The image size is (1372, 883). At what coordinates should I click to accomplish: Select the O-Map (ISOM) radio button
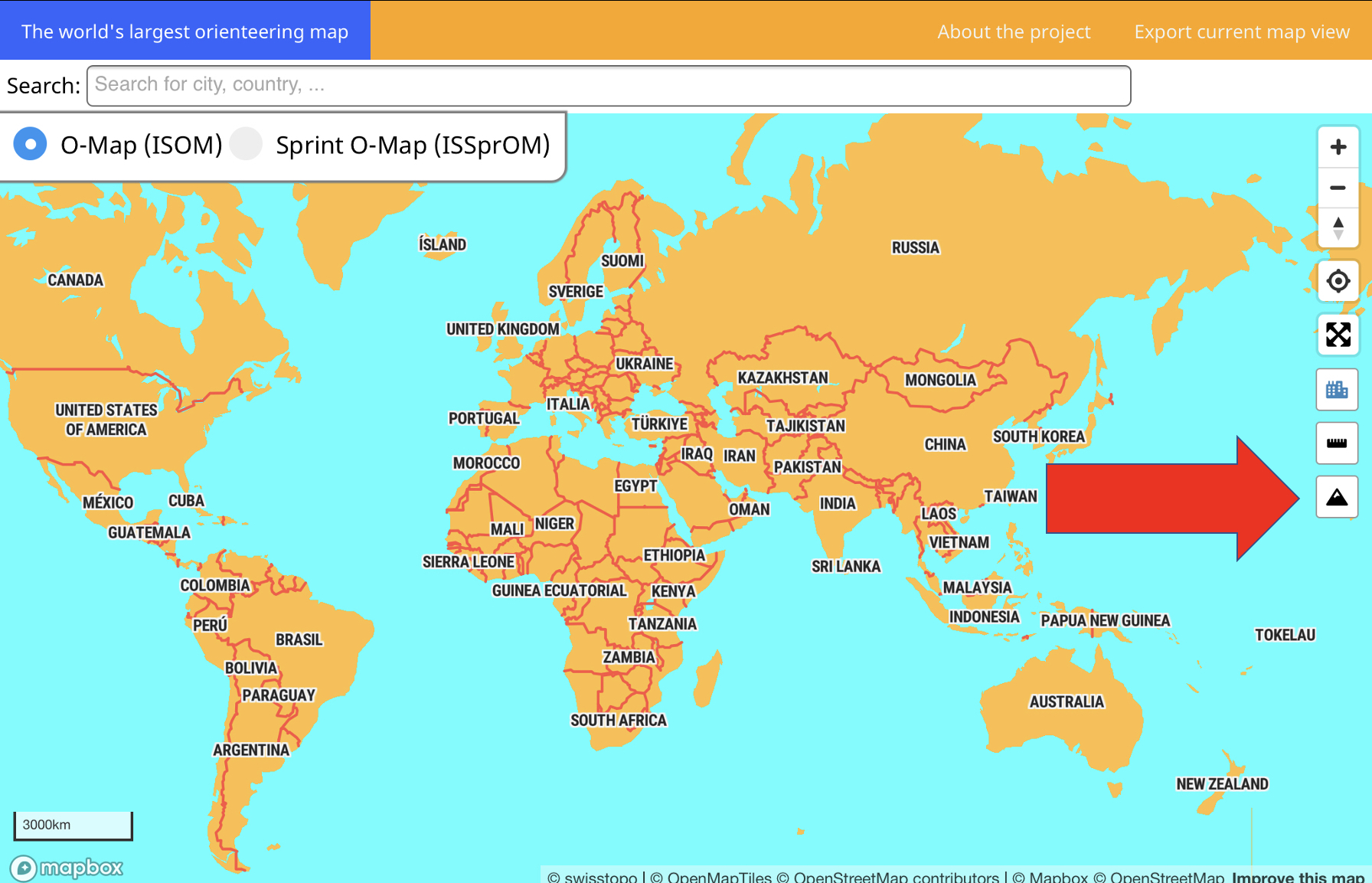31,144
